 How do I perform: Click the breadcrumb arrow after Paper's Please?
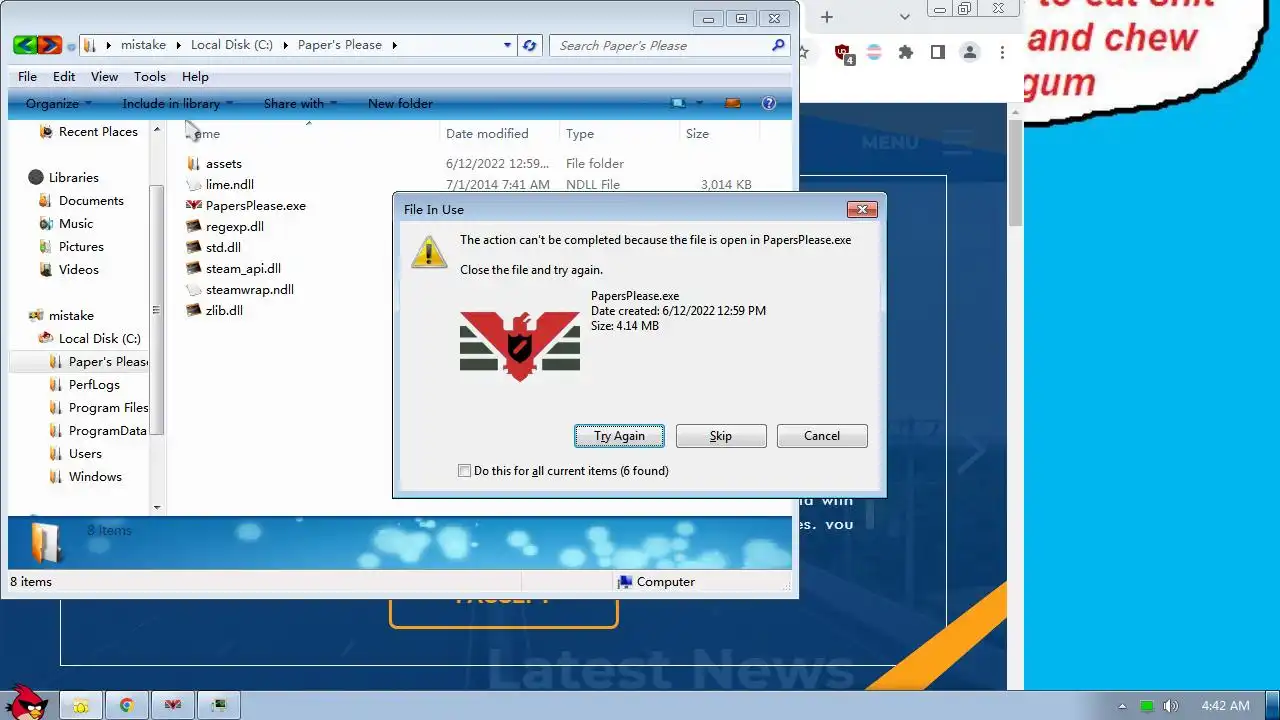pos(395,45)
